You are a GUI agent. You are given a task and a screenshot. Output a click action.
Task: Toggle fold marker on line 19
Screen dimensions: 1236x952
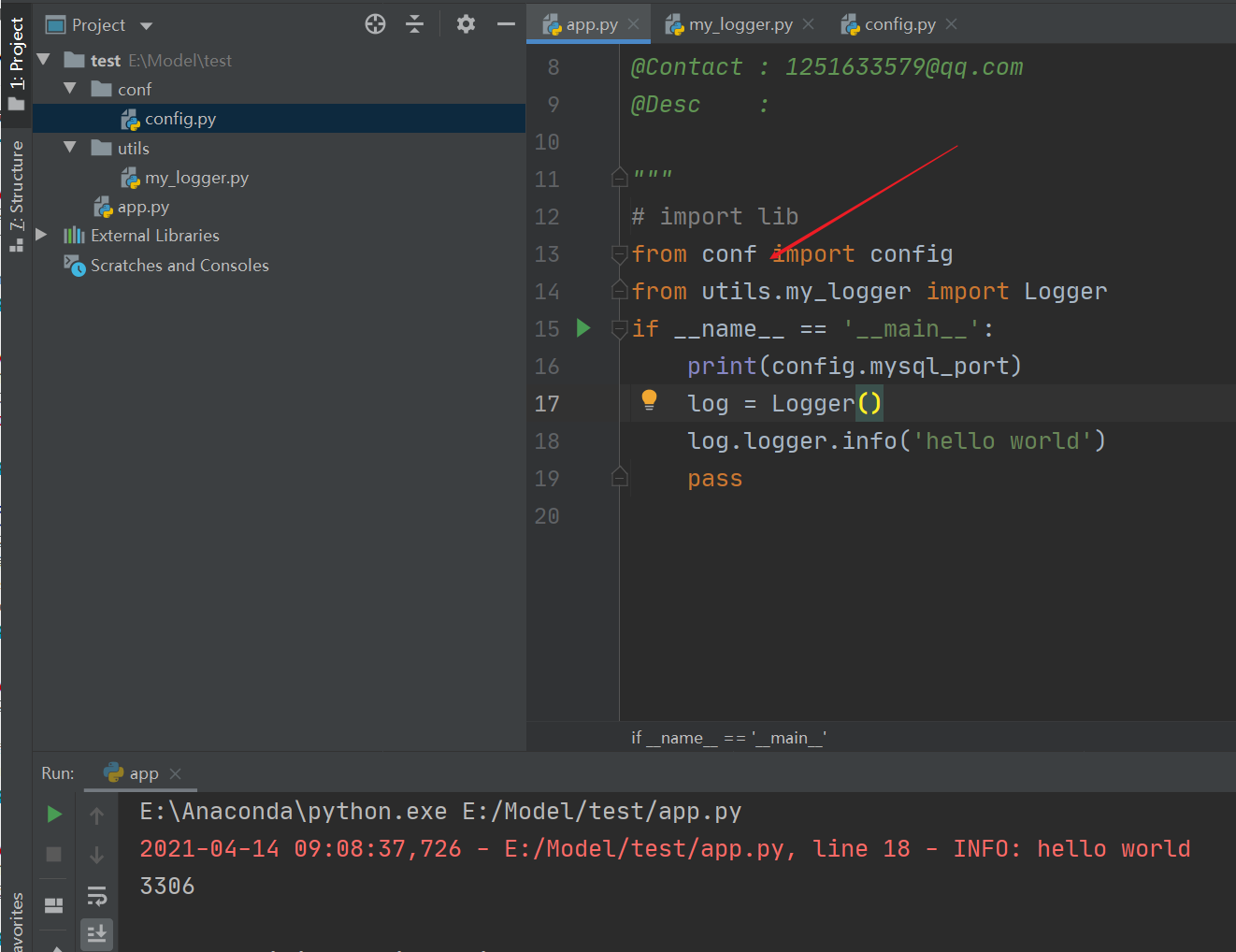pyautogui.click(x=619, y=478)
